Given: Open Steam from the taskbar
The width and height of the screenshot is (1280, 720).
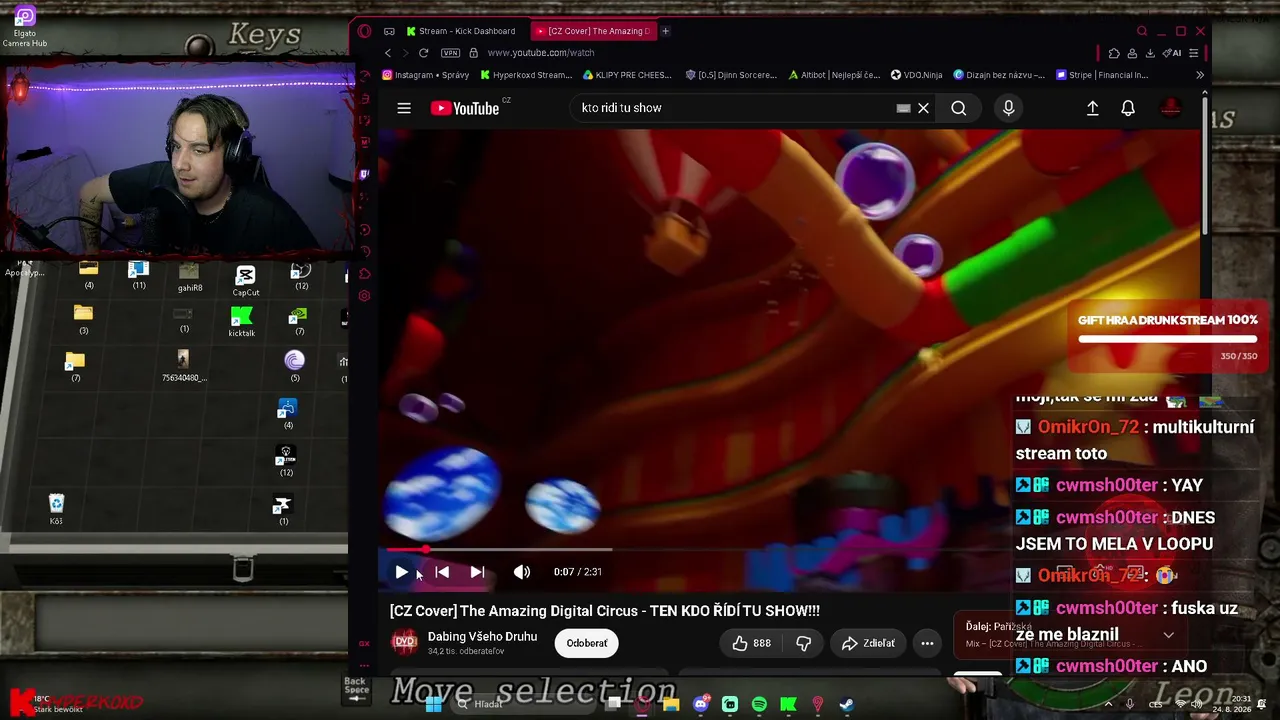Looking at the screenshot, I should coord(846,704).
